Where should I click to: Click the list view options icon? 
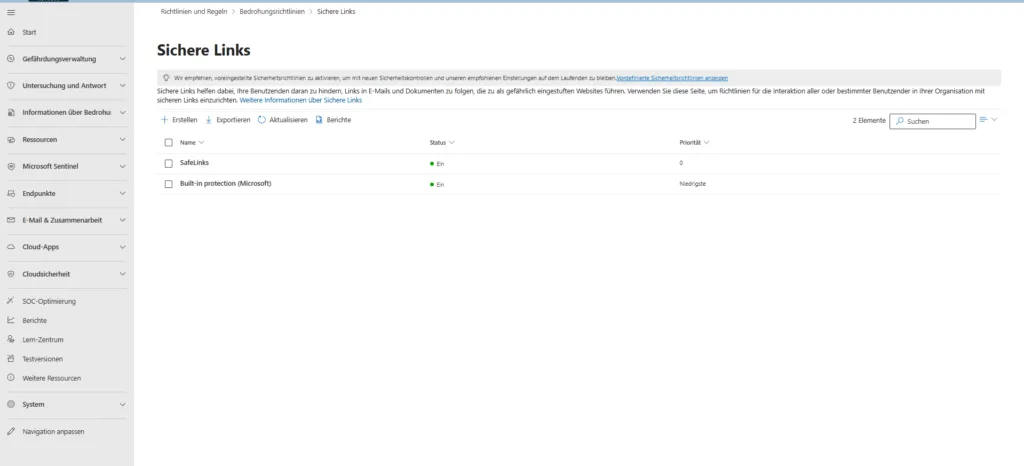(984, 119)
